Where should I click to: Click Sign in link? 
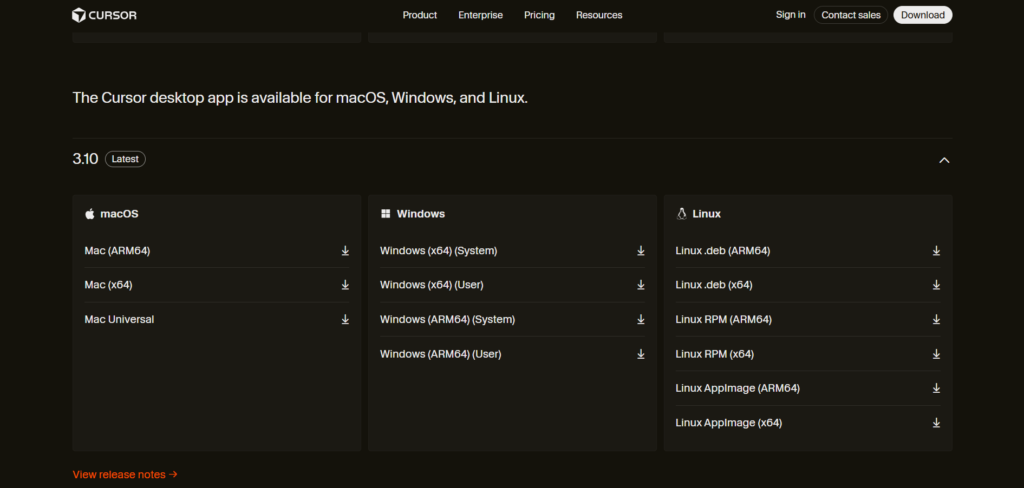[790, 14]
